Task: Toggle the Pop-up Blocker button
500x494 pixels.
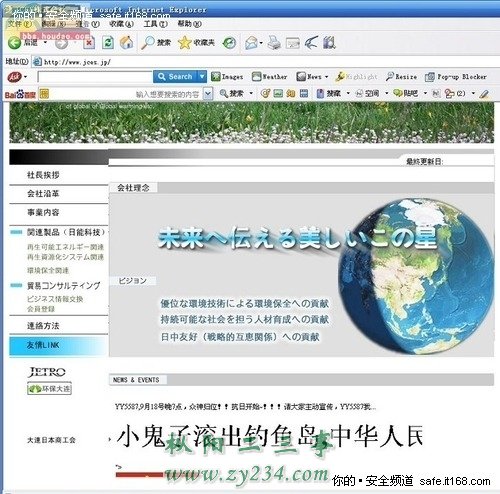Action: click(456, 77)
